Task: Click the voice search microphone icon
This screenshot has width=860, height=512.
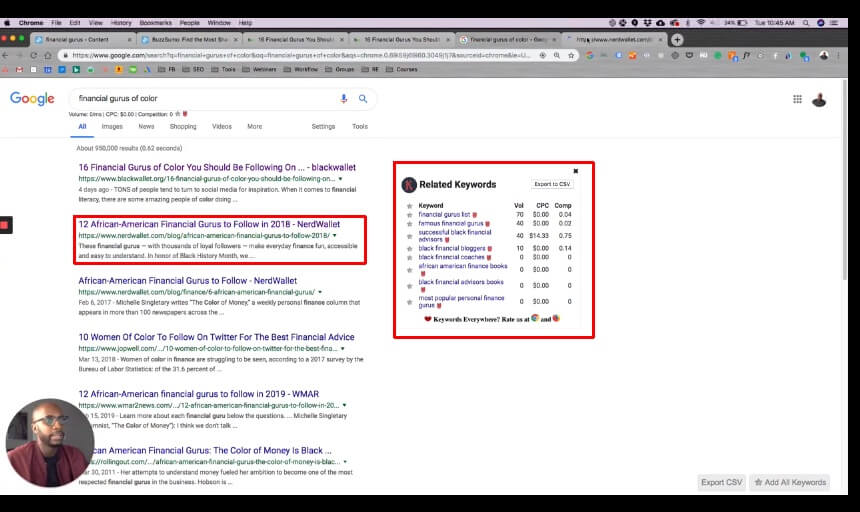Action: point(344,99)
